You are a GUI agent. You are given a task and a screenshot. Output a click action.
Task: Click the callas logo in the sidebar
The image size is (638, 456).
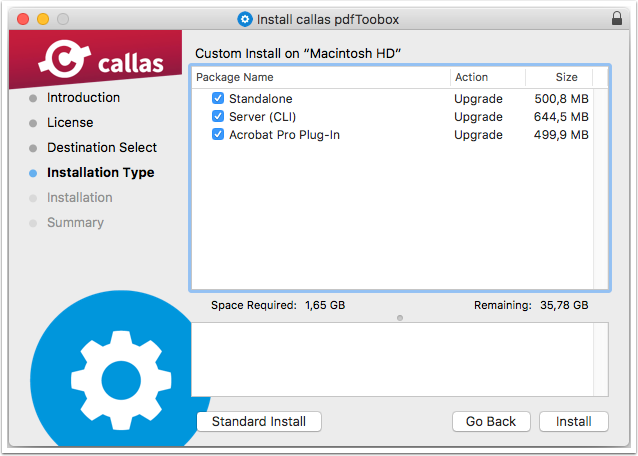pyautogui.click(x=101, y=60)
